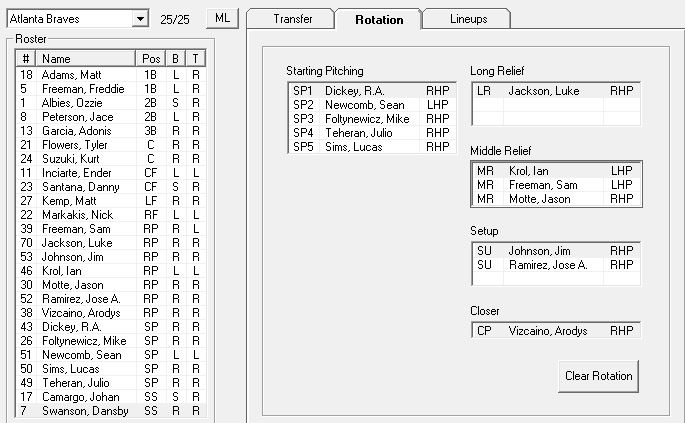Select Peterson, Jace roster row
This screenshot has height=423, width=685.
pos(111,117)
